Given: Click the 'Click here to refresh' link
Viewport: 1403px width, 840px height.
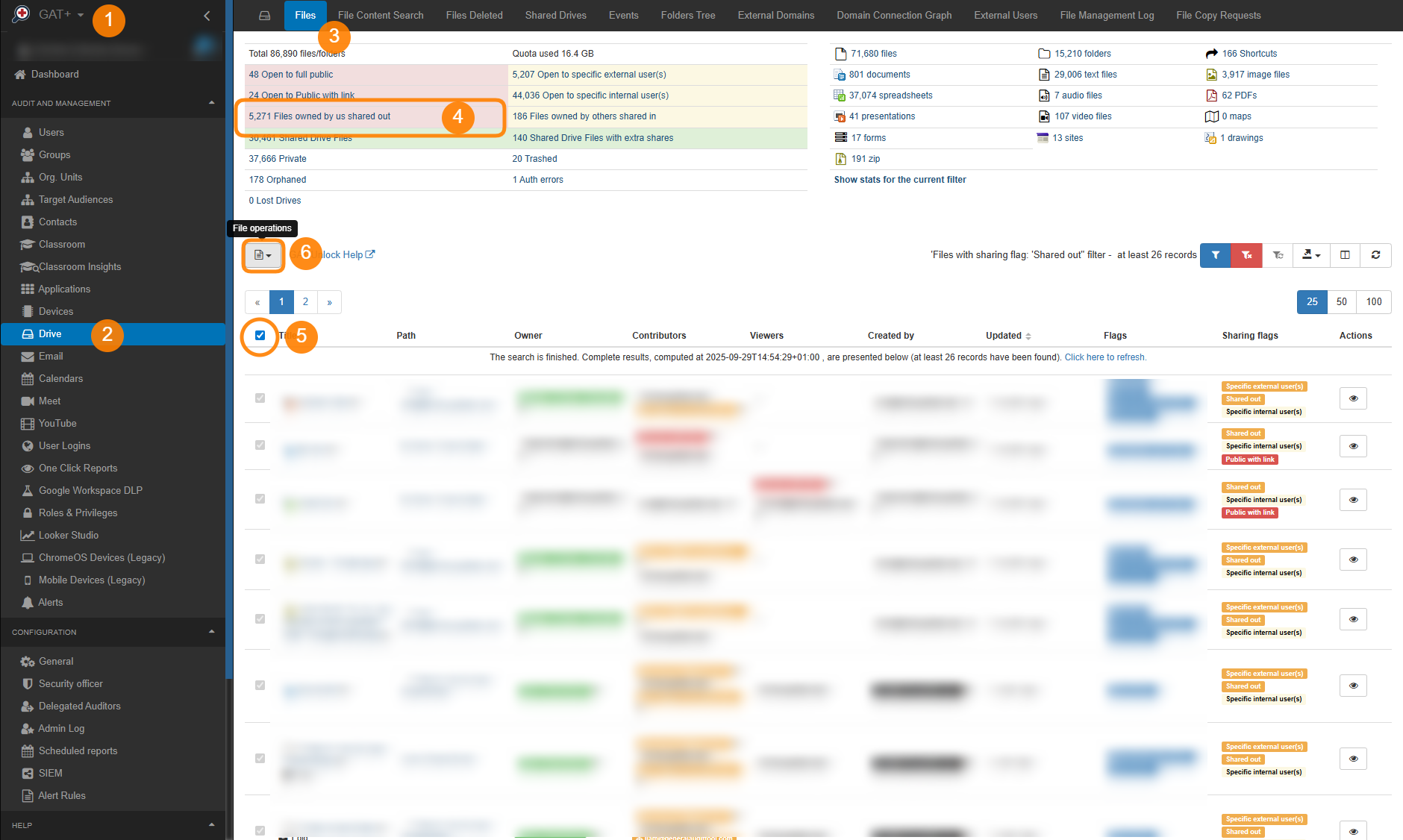Looking at the screenshot, I should 1105,357.
